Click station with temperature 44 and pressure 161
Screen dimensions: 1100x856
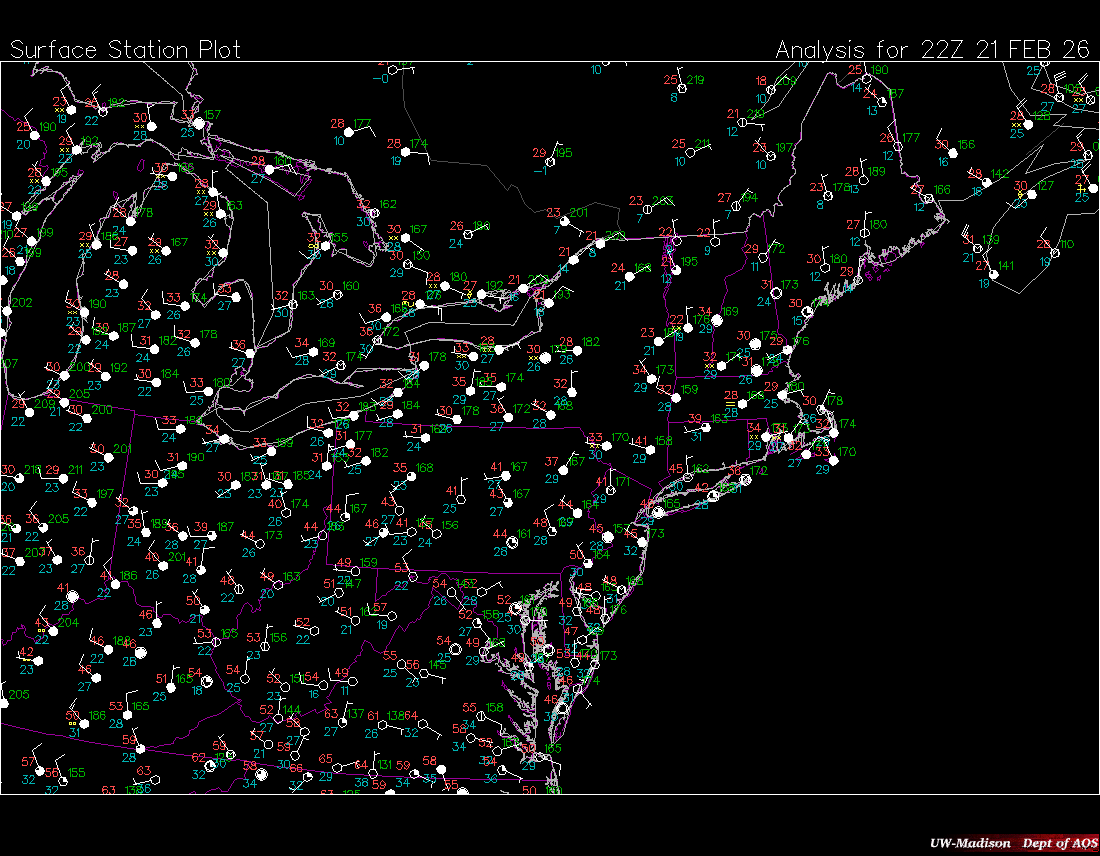(512, 541)
